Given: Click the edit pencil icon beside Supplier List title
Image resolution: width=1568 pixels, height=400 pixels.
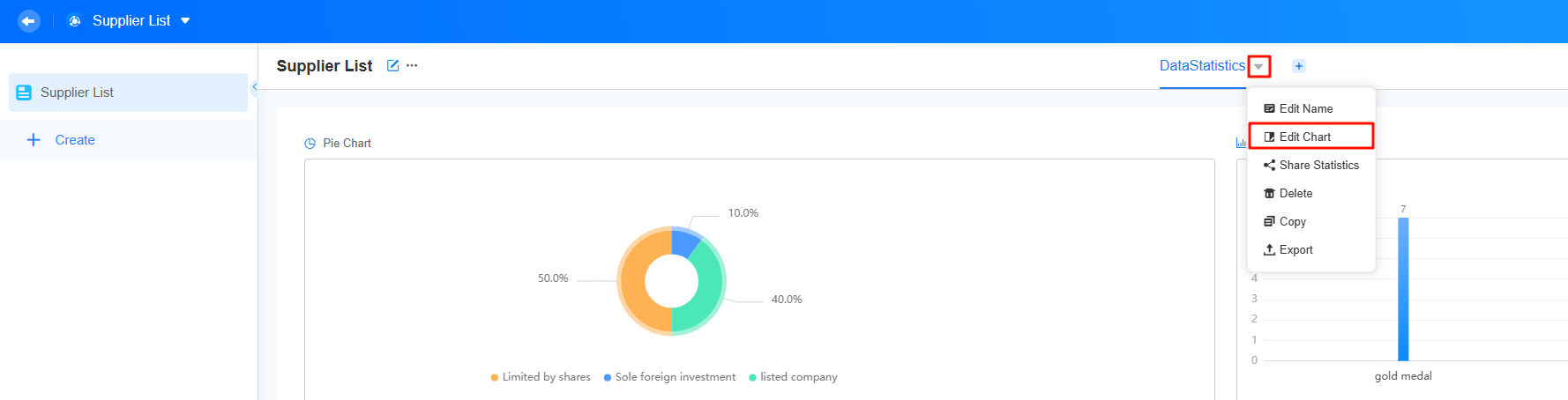Looking at the screenshot, I should 393,65.
